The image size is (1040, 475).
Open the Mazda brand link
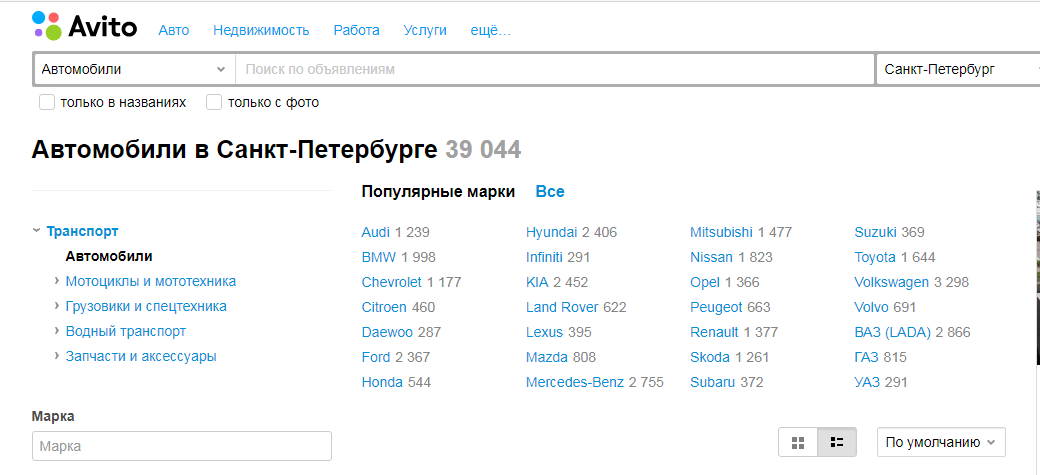pyautogui.click(x=547, y=358)
